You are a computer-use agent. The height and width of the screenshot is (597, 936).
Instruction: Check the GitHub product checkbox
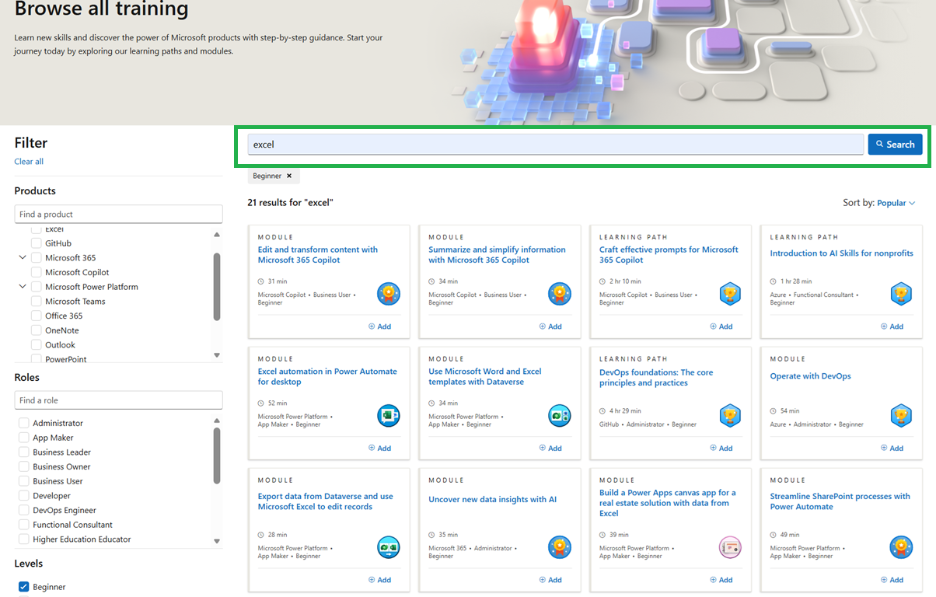pyautogui.click(x=36, y=243)
